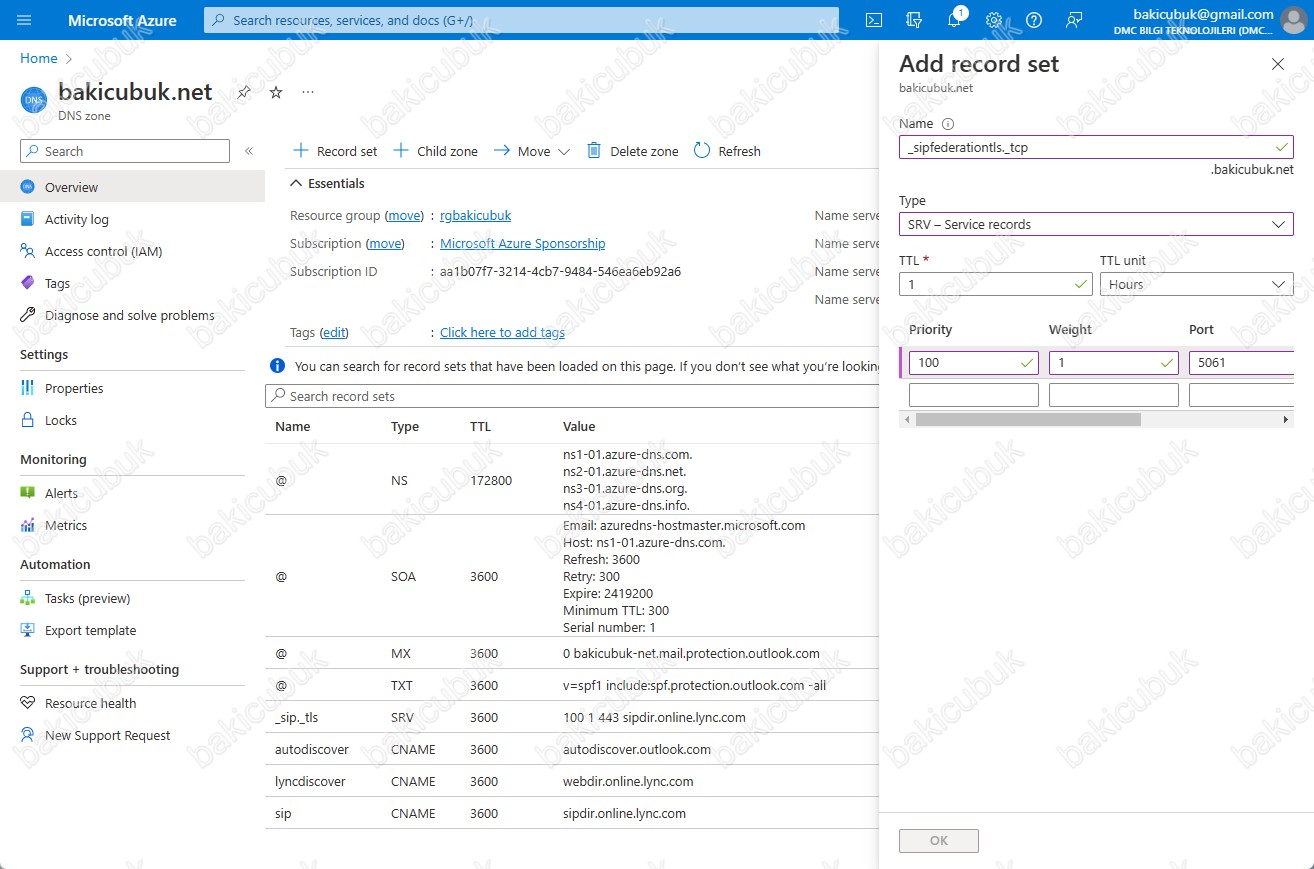Open Microsoft Azure Sponsorship subscription link
Viewport: 1314px width, 869px height.
pyautogui.click(x=522, y=243)
